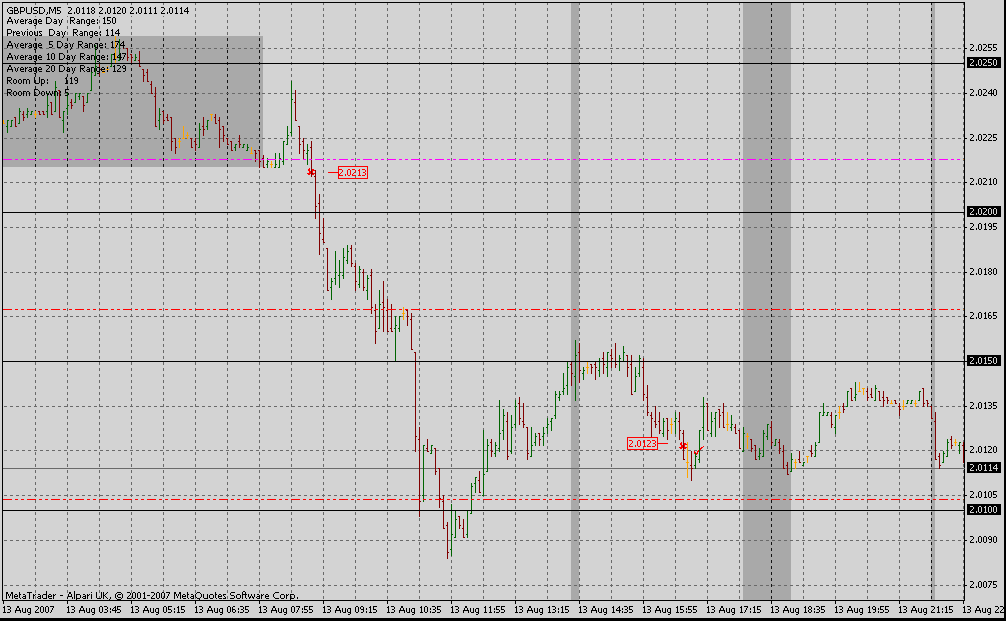Click the 'Average 20 Day Range: 129' label
This screenshot has width=1006, height=621.
pyautogui.click(x=66, y=69)
